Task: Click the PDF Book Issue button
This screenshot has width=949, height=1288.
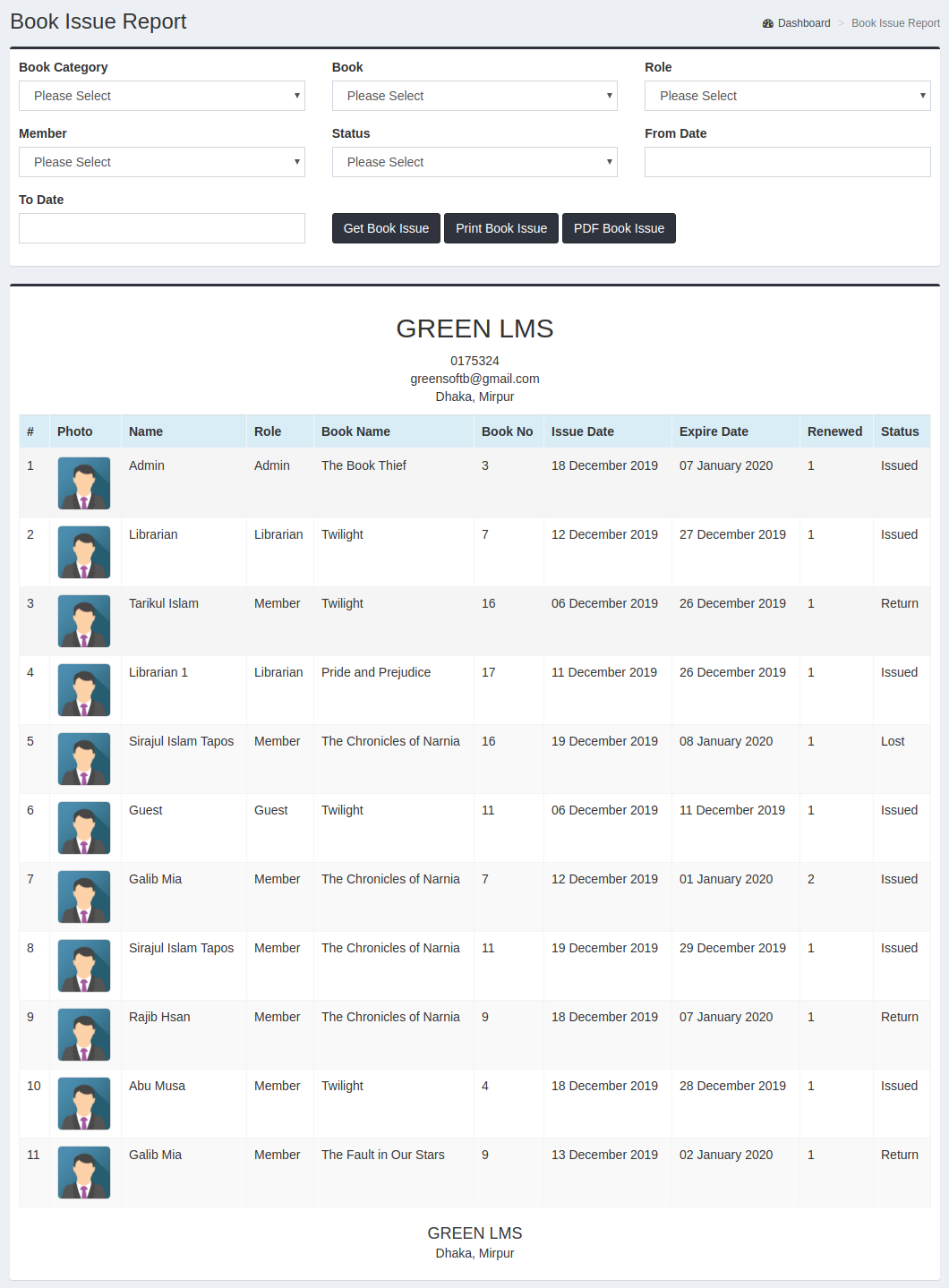Action: click(x=619, y=228)
